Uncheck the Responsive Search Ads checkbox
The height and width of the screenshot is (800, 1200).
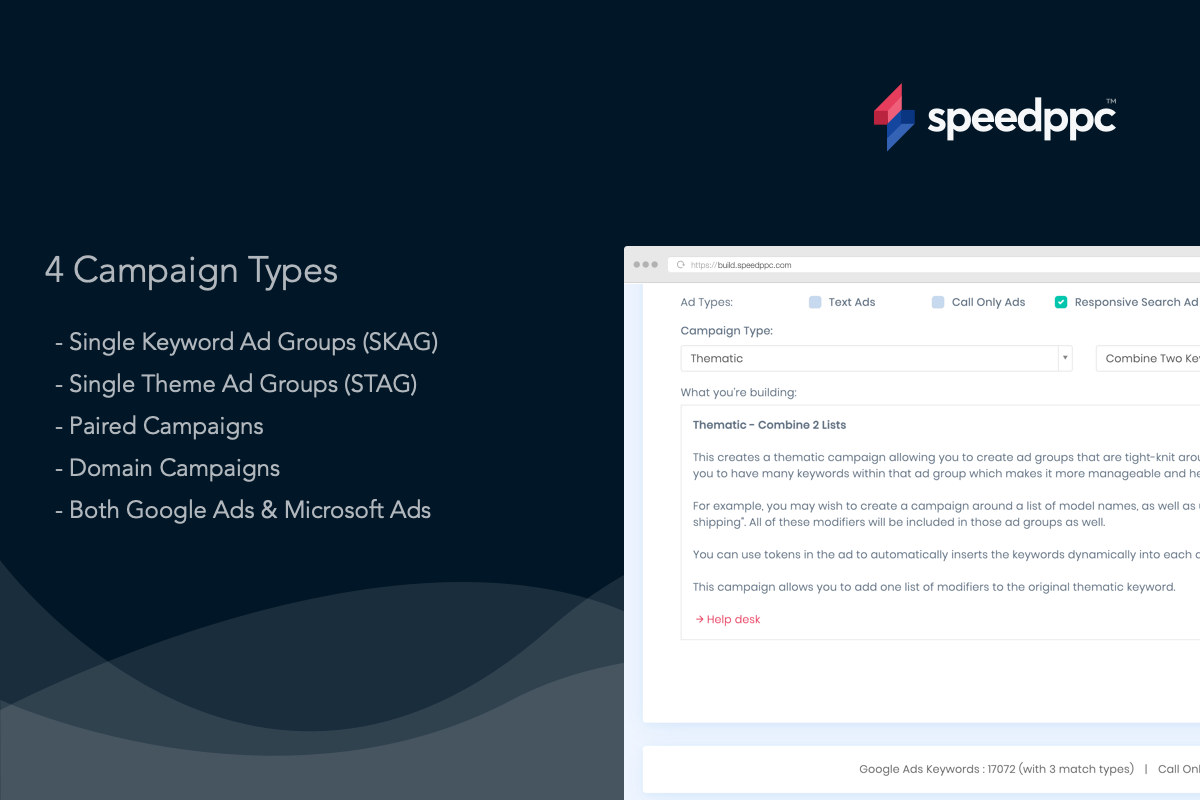tap(1061, 302)
